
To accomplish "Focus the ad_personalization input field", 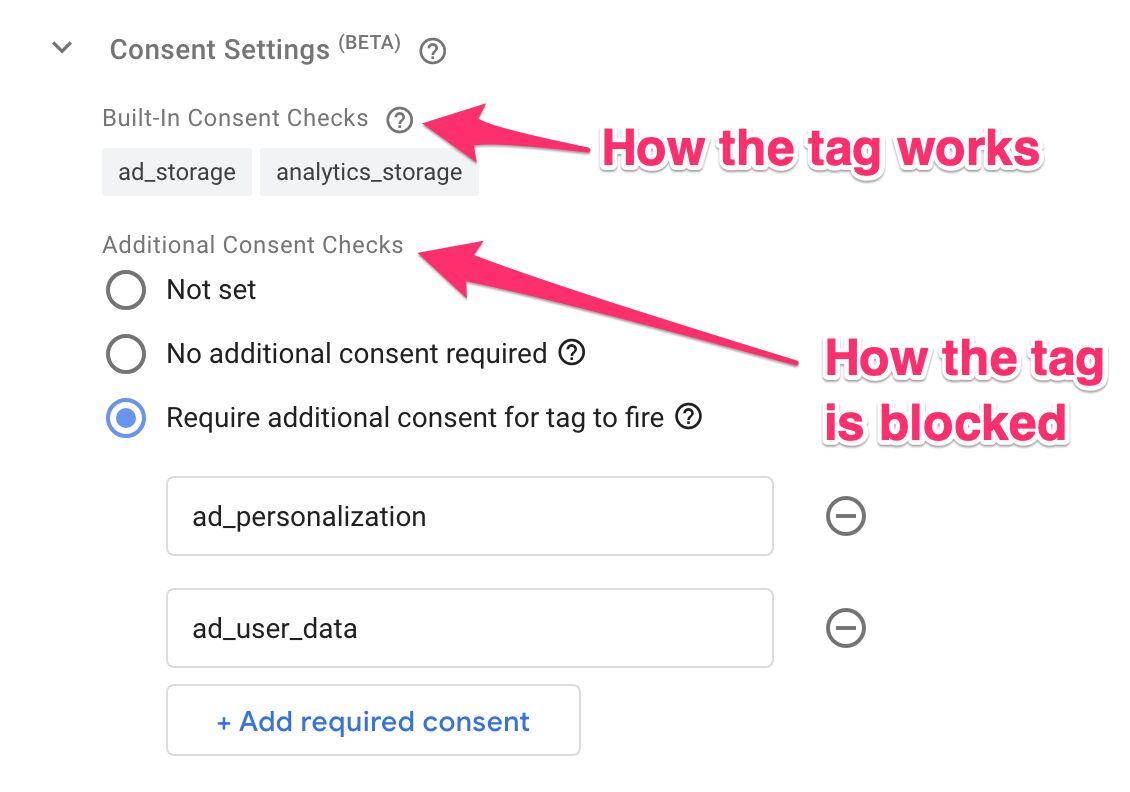I will [x=470, y=516].
